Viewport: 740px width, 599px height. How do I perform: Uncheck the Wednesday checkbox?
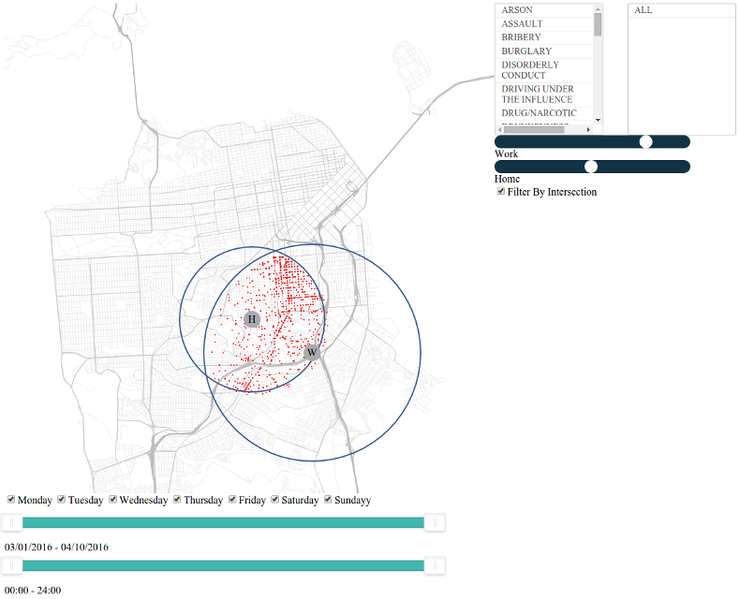[113, 499]
